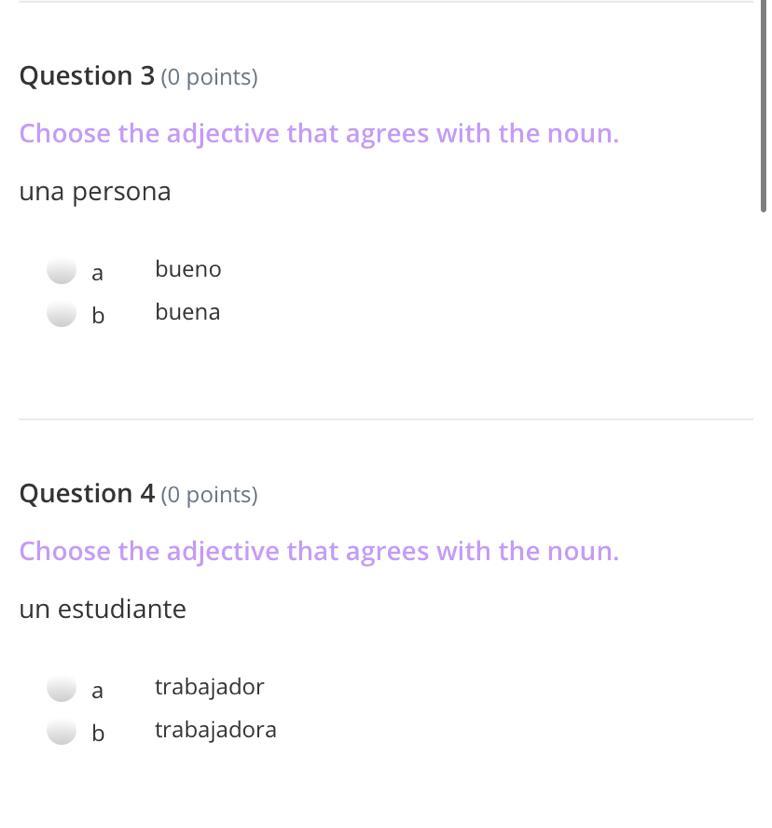772x828 pixels.
Task: Click the answer text 'buena'
Action: [x=187, y=312]
